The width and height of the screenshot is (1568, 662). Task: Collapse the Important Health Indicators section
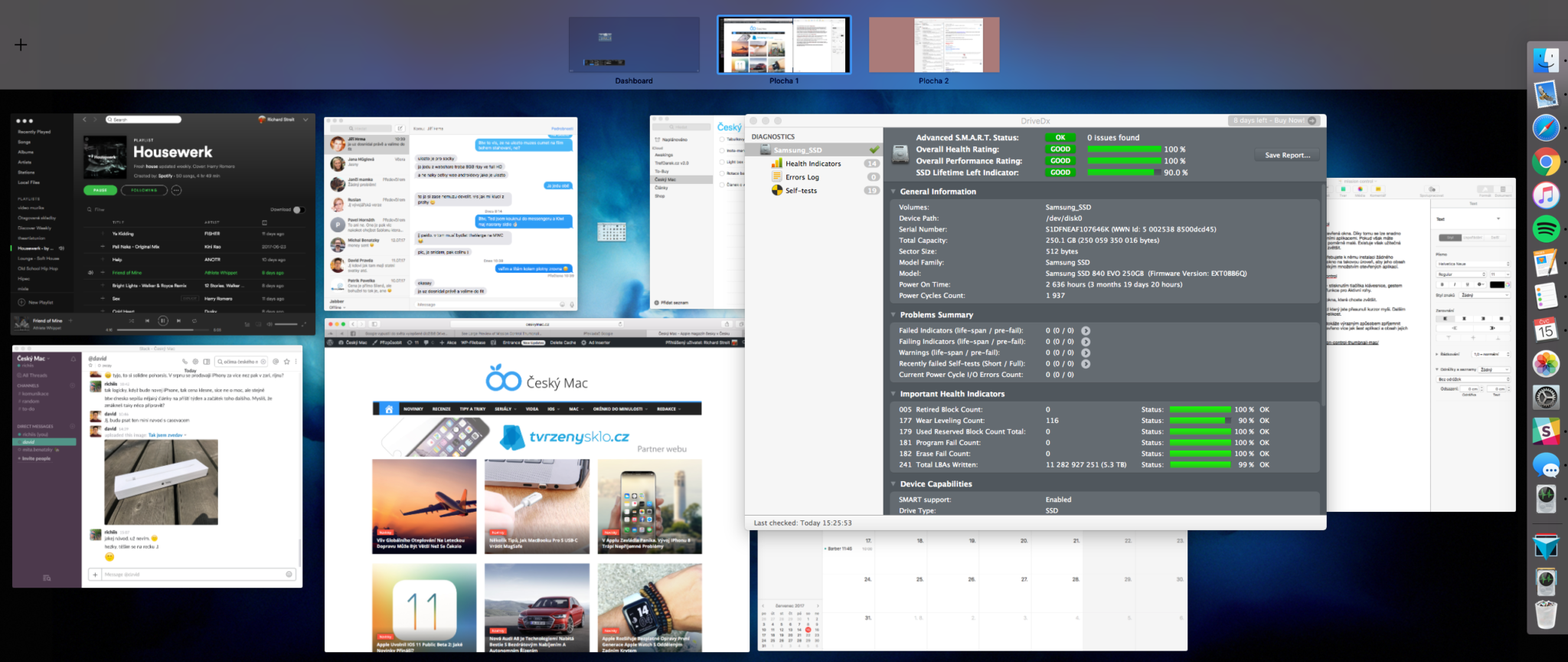coord(893,394)
